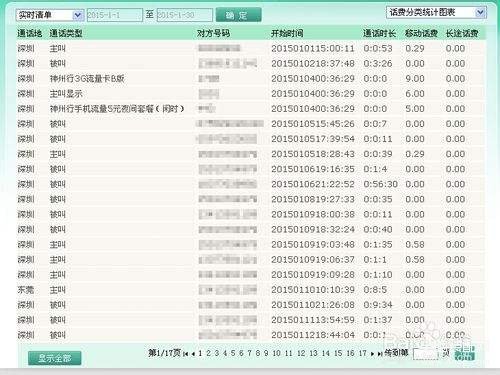Open the 实时清单 dropdown
The image size is (500, 375).
tap(49, 15)
